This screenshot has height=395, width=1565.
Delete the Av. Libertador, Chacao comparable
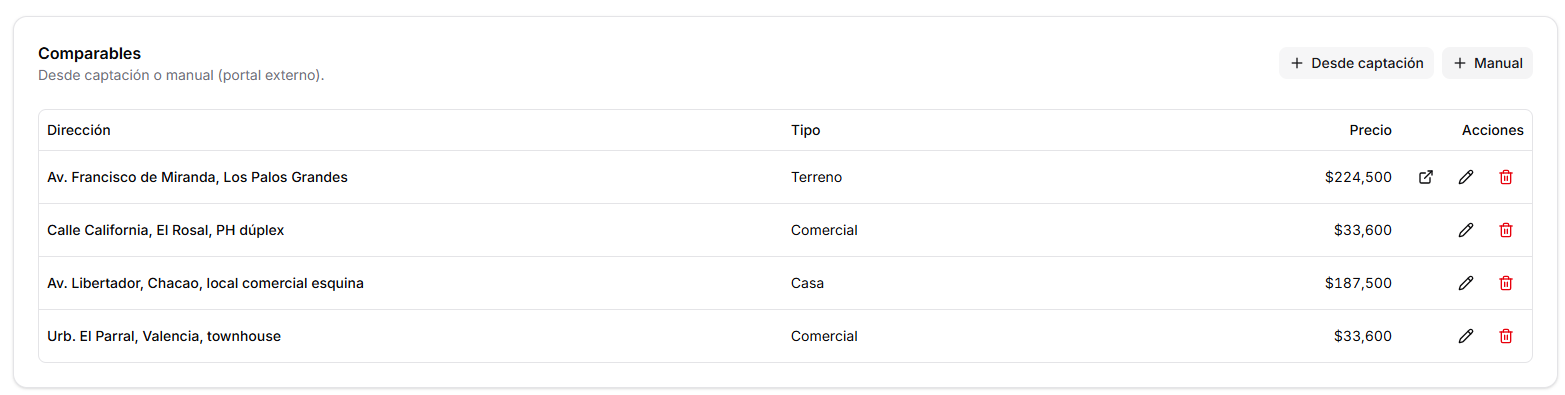click(x=1505, y=283)
